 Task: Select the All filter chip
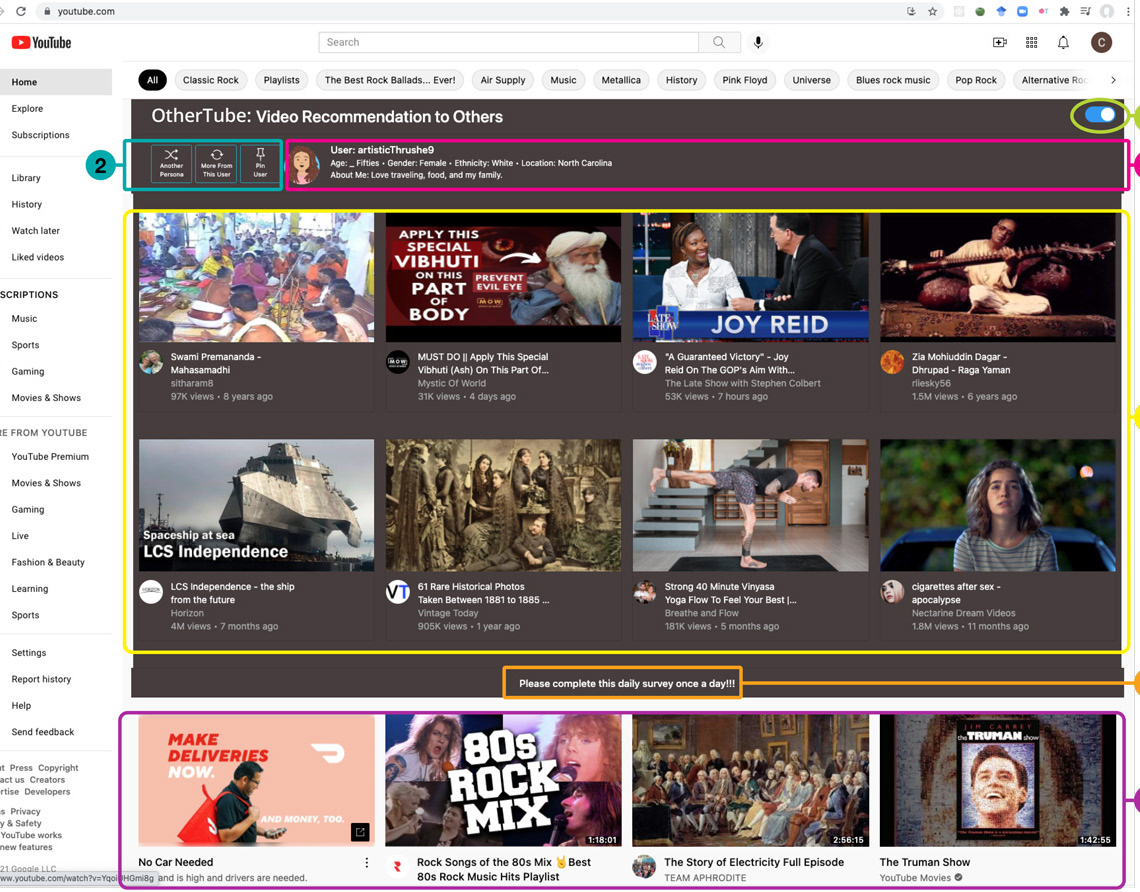click(x=153, y=80)
